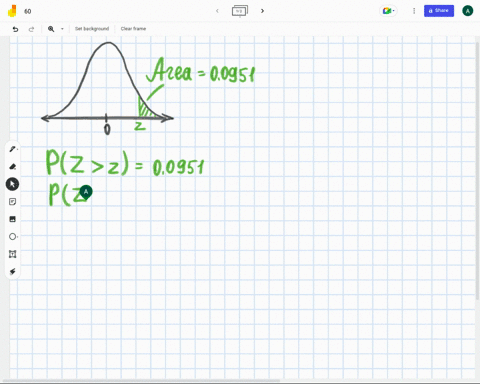The width and height of the screenshot is (480, 384).
Task: Click Set background
Action: [92, 29]
